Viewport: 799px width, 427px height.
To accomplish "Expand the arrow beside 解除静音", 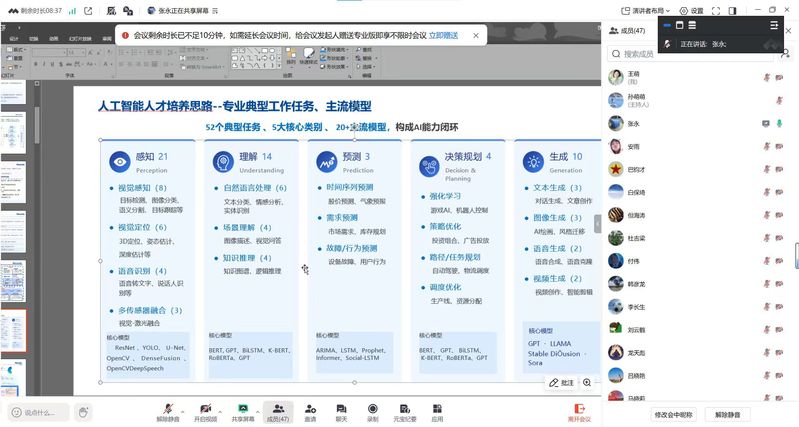I will tap(182, 408).
